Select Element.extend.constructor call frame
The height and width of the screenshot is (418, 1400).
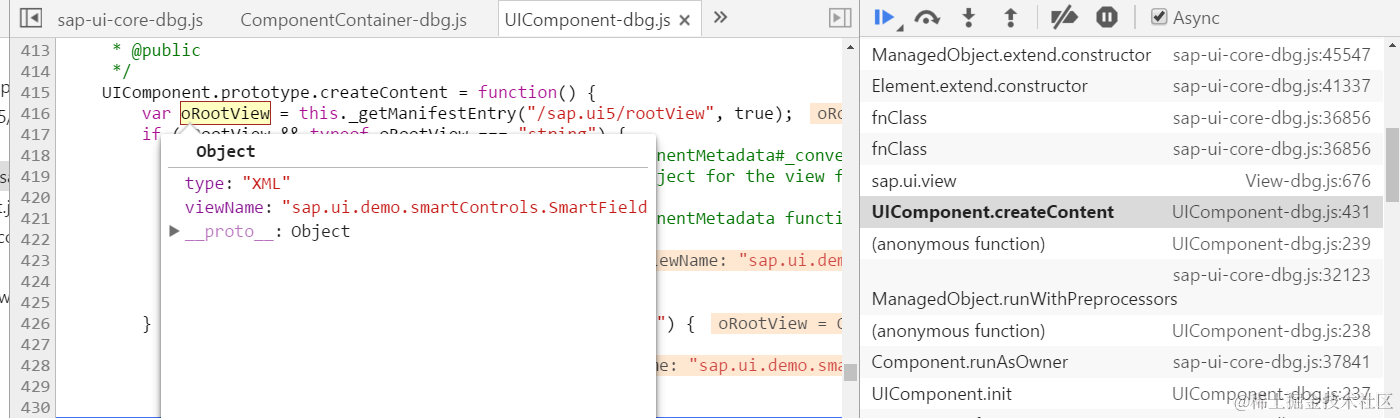[x=979, y=86]
